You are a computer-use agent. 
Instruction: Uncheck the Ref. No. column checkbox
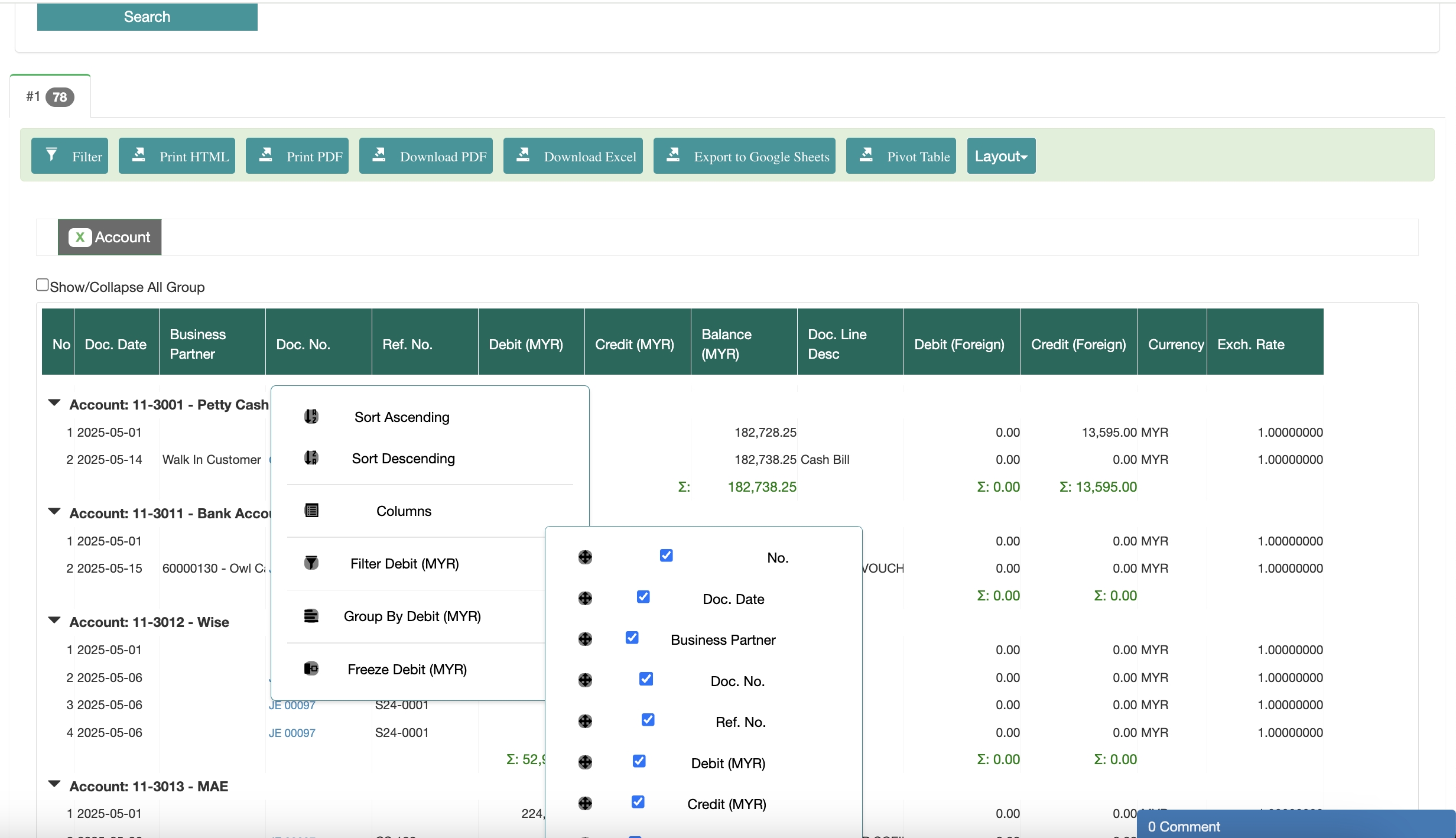[x=648, y=720]
